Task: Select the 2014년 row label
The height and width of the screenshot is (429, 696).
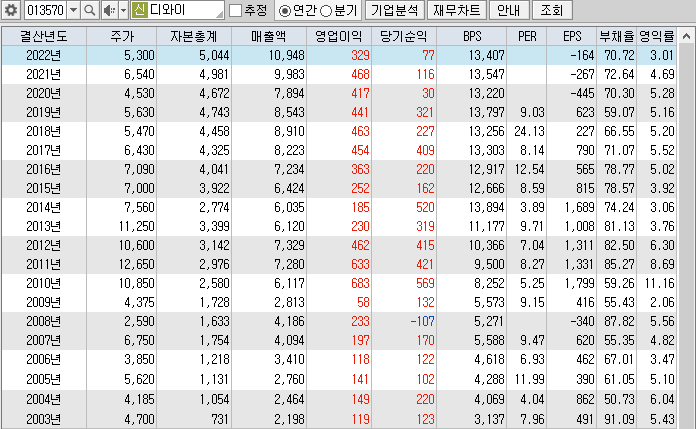Action: pyautogui.click(x=44, y=207)
